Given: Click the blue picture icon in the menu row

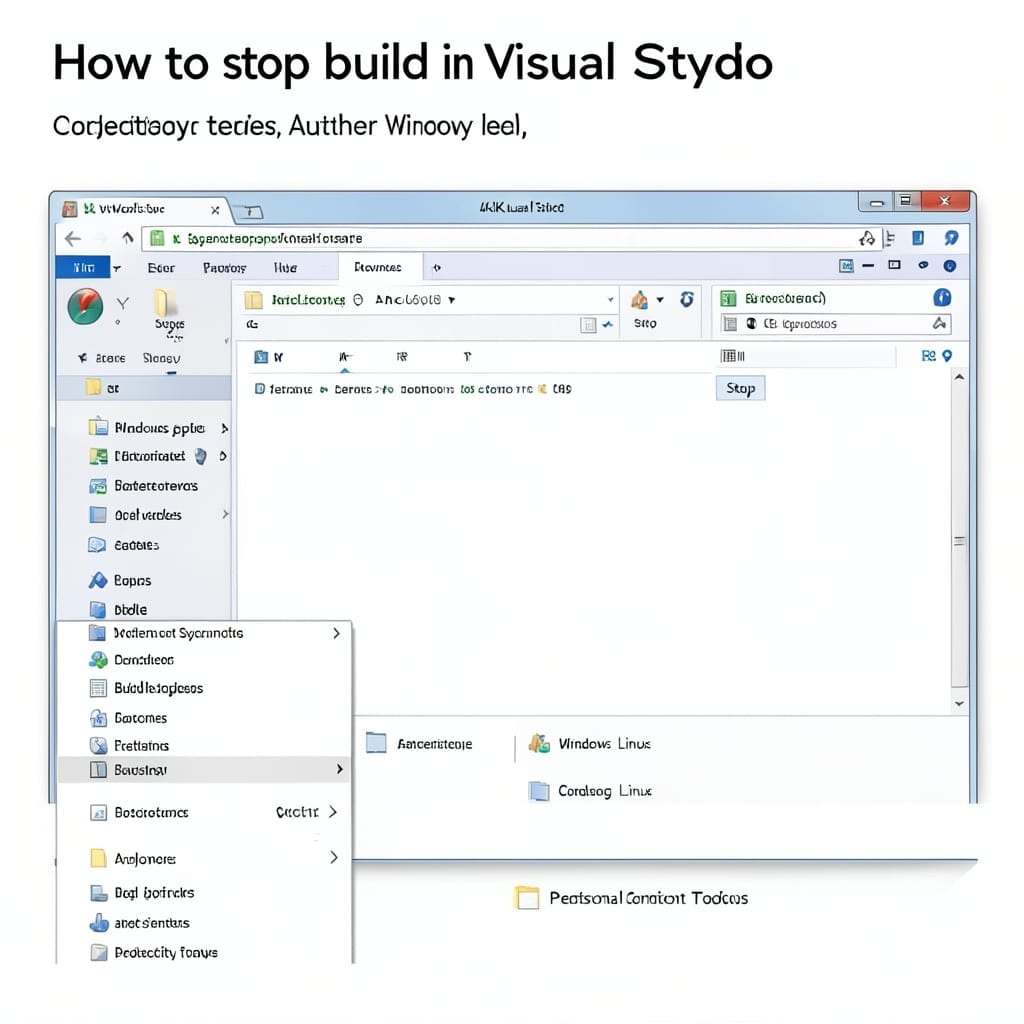Looking at the screenshot, I should click(846, 266).
